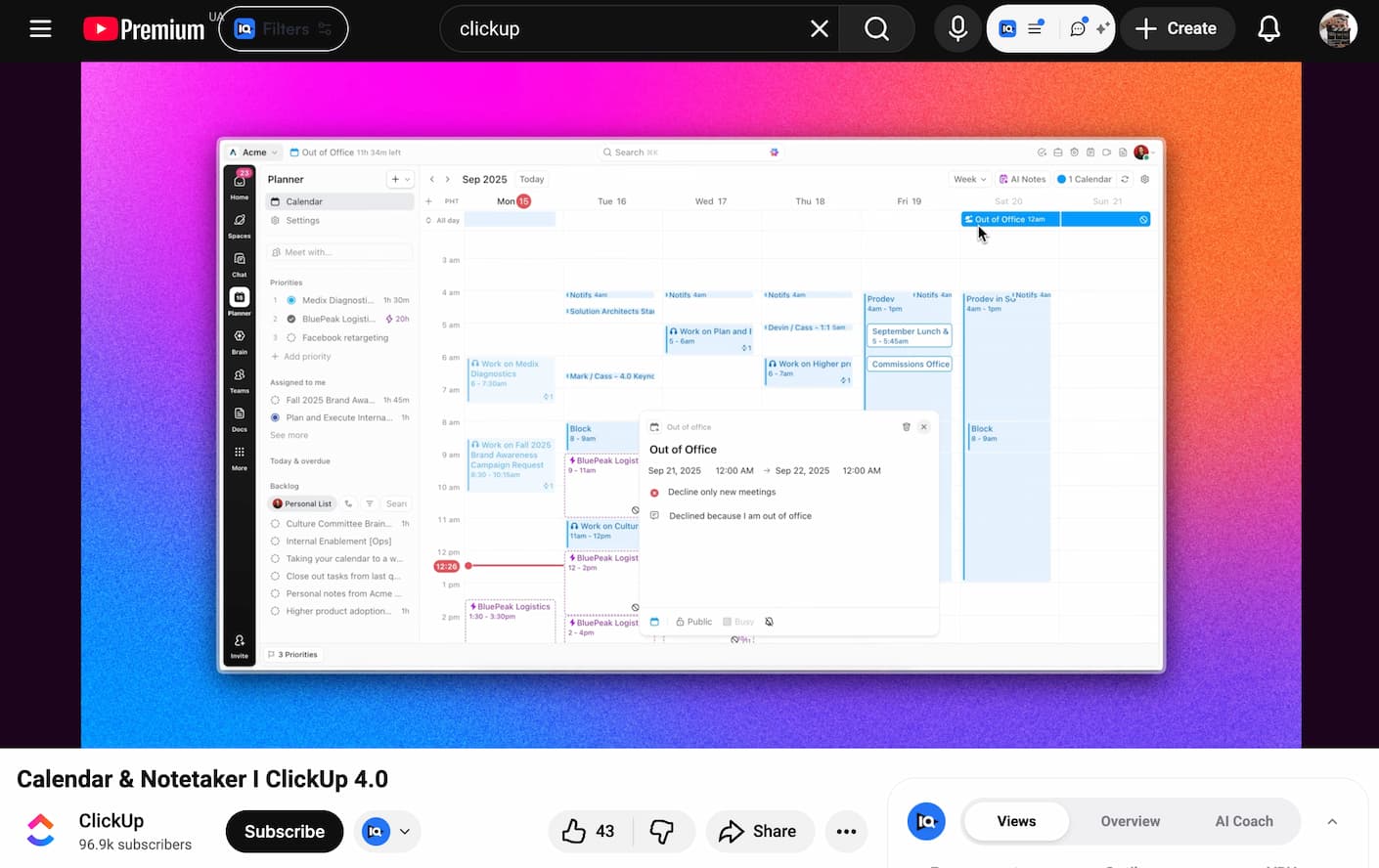
Task: Toggle Plan and Execute Internal task circle
Action: (x=275, y=417)
